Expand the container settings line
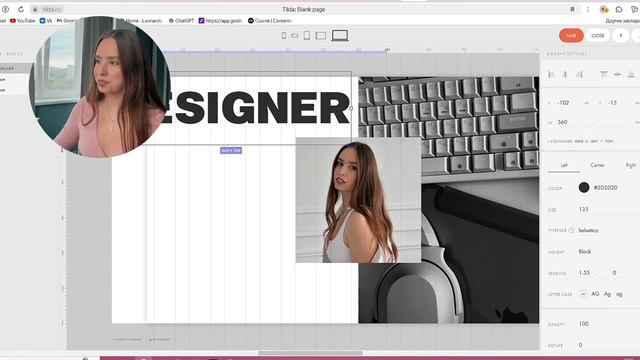The width and height of the screenshot is (640, 360). [580, 141]
